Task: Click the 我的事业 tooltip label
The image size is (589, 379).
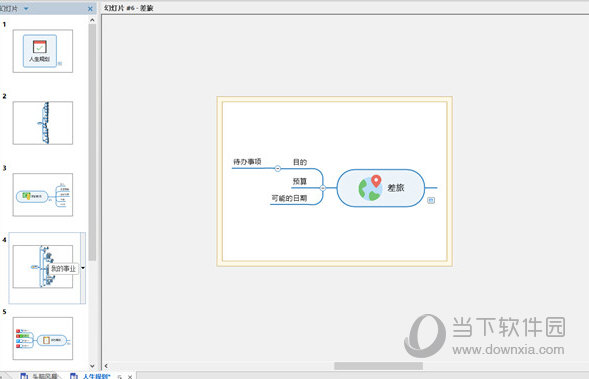Action: tap(63, 268)
